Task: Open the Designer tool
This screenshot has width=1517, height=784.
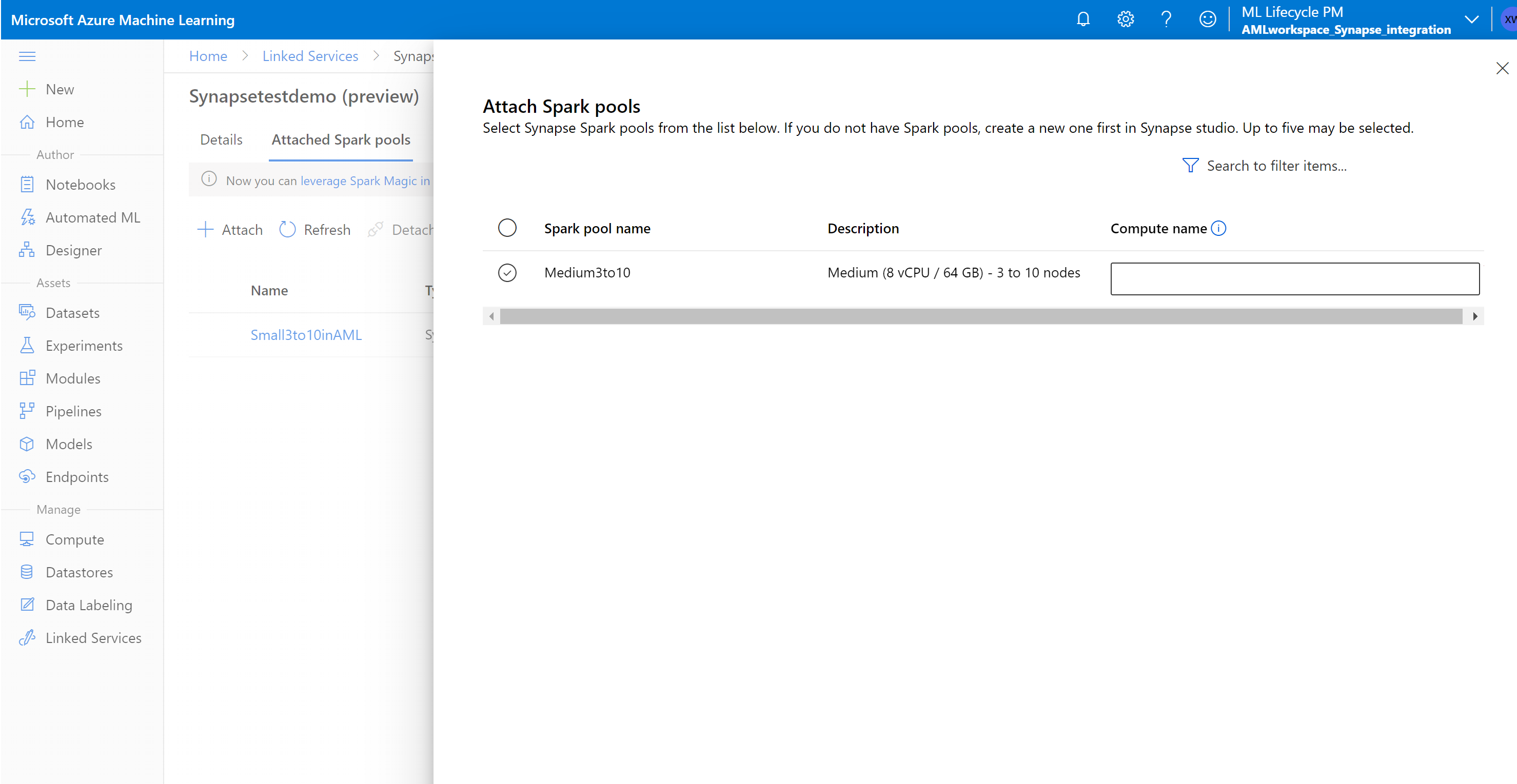Action: (x=73, y=250)
